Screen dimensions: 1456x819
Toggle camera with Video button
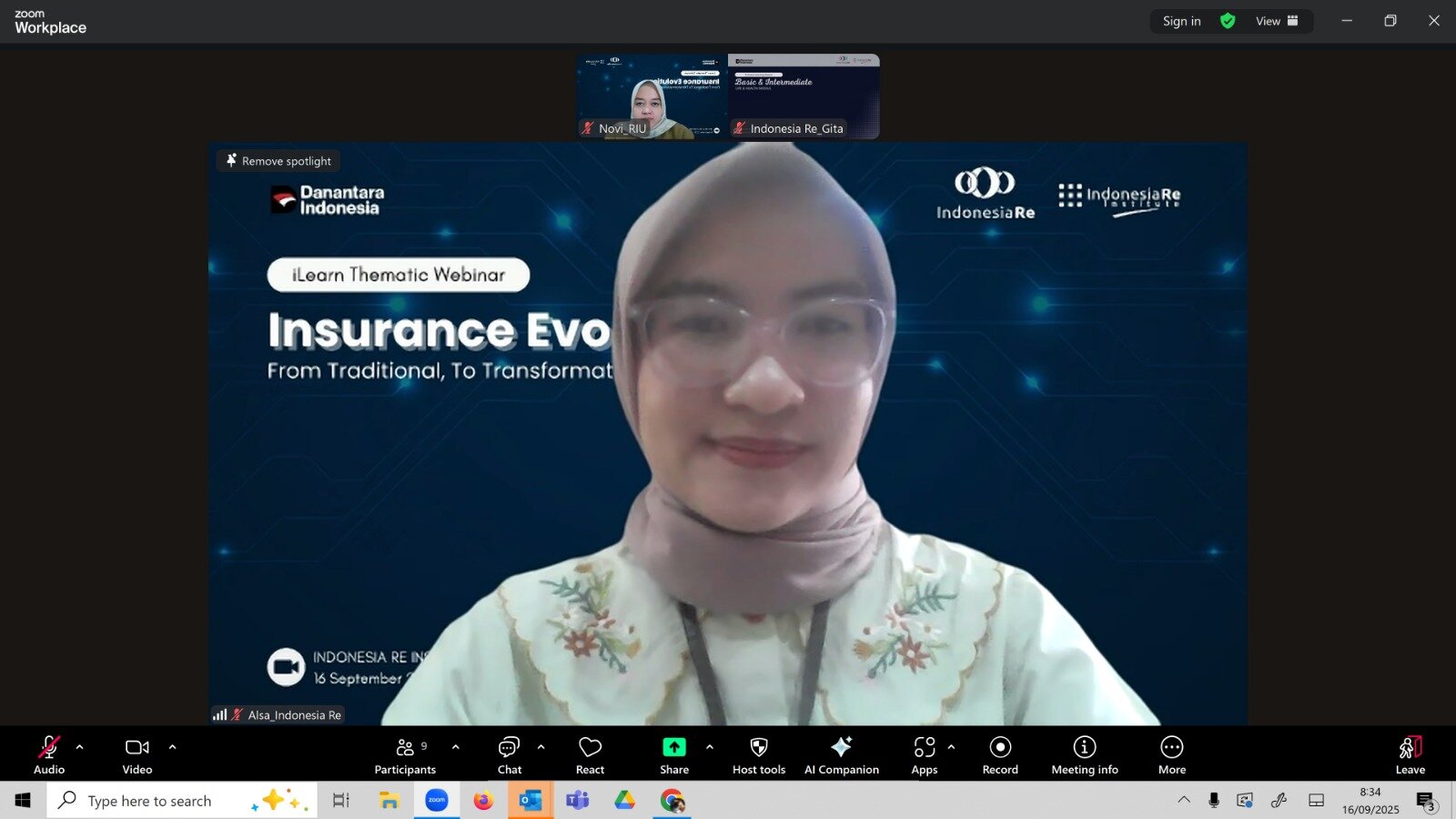[x=137, y=755]
